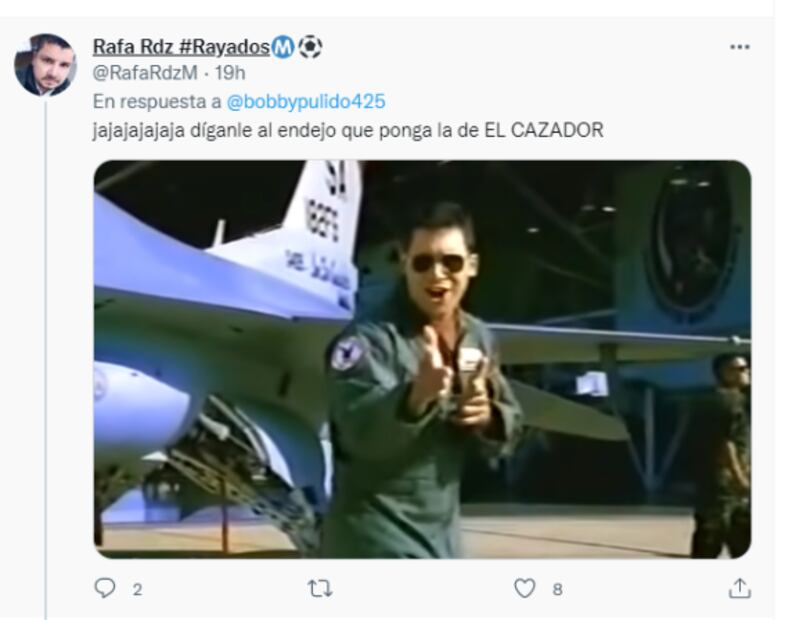Like the tweet with heart icon
Viewport: 785px width, 620px height.
click(525, 588)
